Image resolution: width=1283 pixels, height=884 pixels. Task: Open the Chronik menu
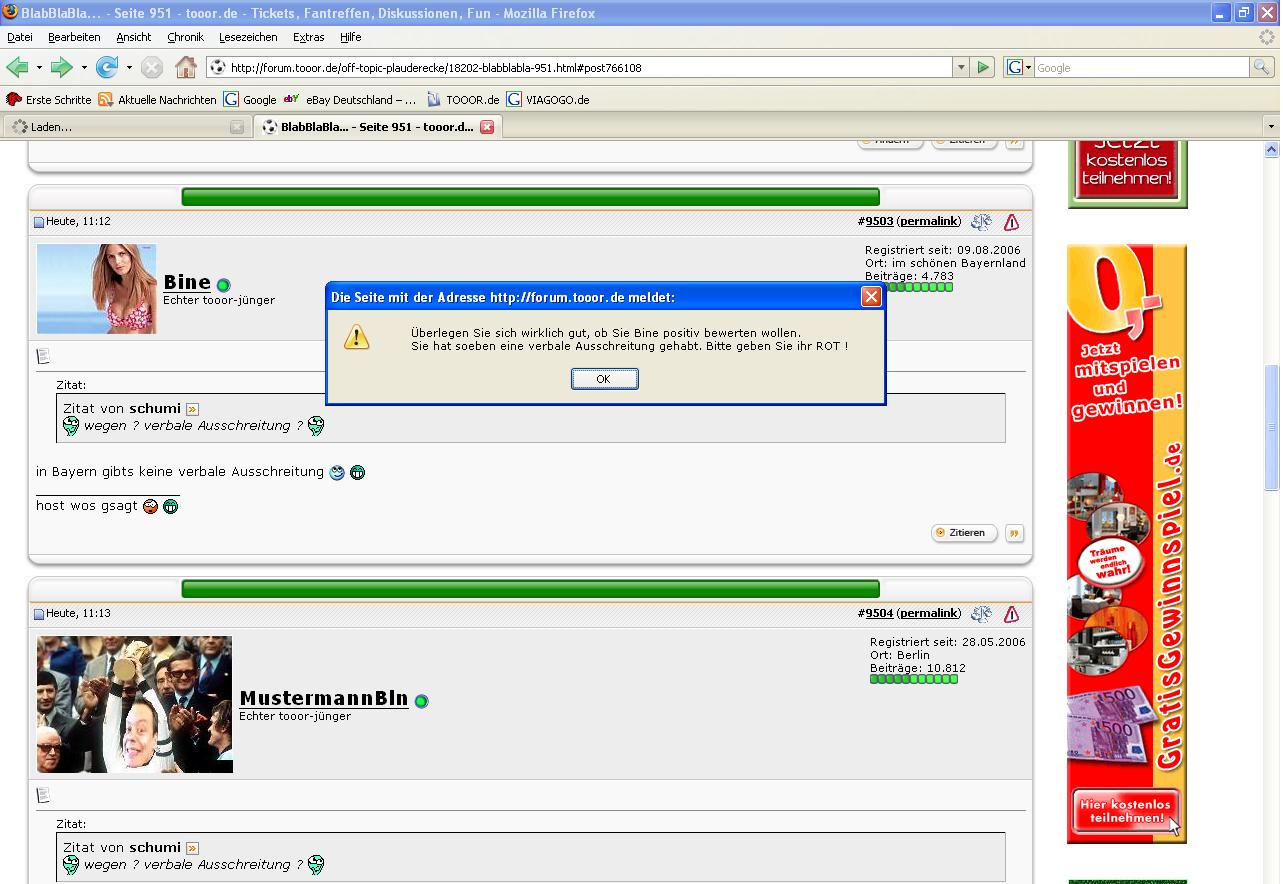click(185, 37)
